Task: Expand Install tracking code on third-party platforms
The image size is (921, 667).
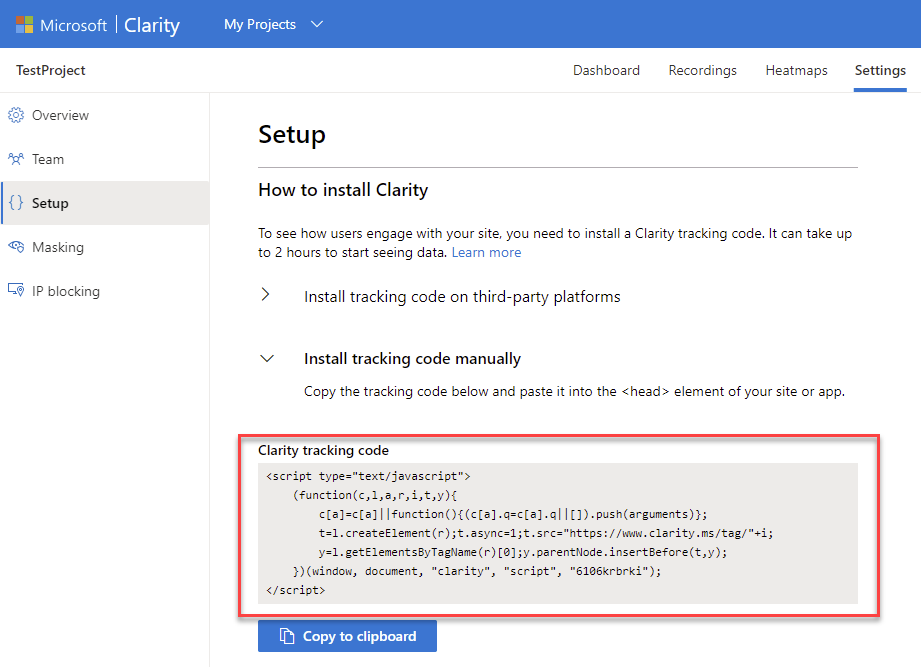Action: pos(265,296)
